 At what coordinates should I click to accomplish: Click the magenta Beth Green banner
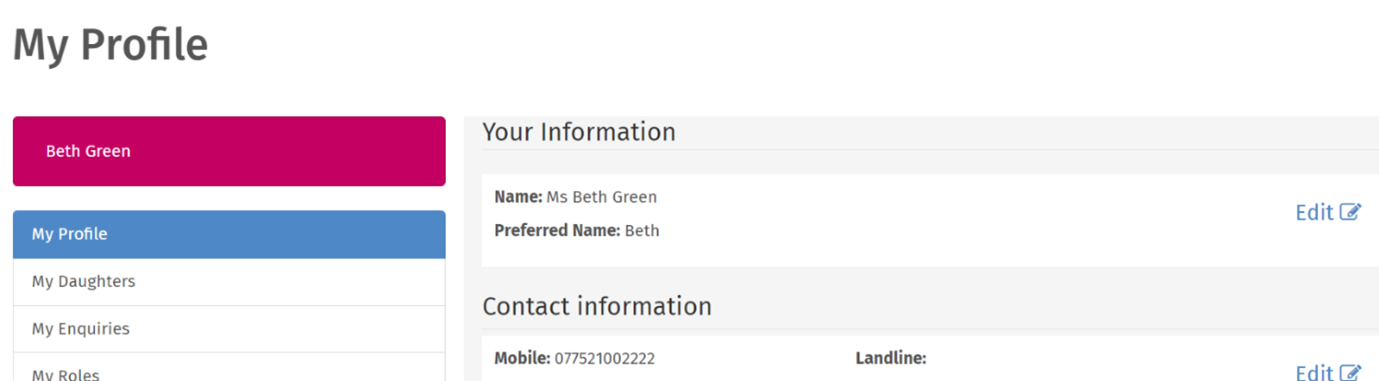229,151
